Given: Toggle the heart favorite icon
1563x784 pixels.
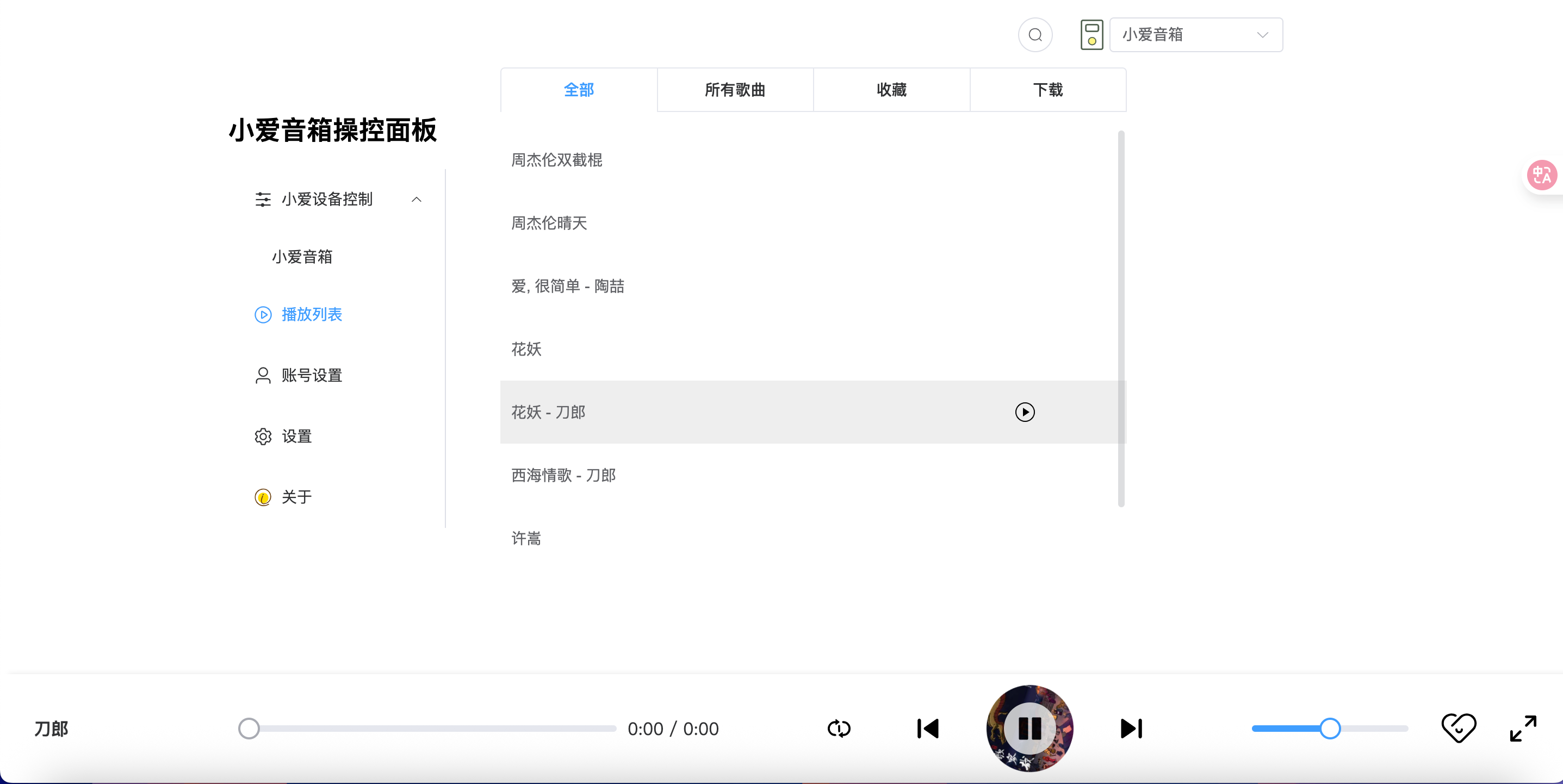Looking at the screenshot, I should tap(1459, 727).
